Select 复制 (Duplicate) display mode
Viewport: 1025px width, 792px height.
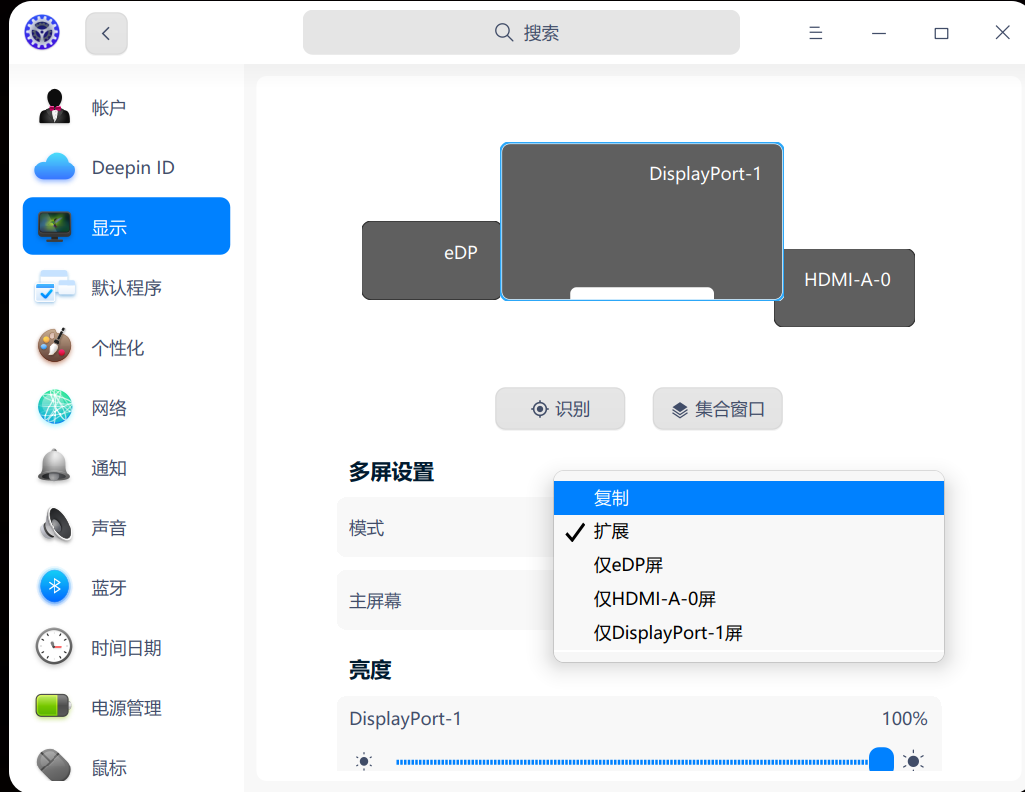click(x=748, y=497)
